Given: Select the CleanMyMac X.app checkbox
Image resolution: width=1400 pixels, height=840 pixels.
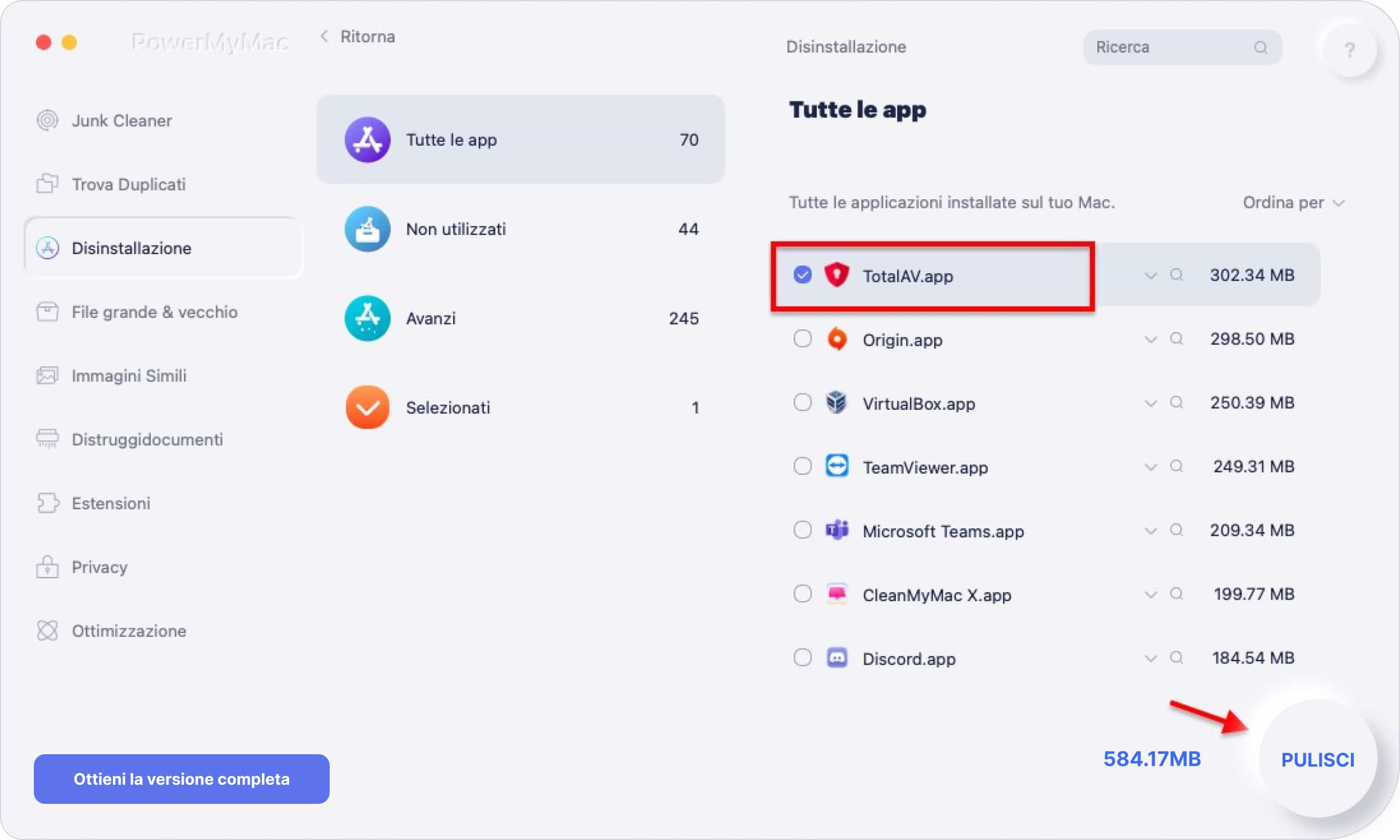Looking at the screenshot, I should (802, 594).
